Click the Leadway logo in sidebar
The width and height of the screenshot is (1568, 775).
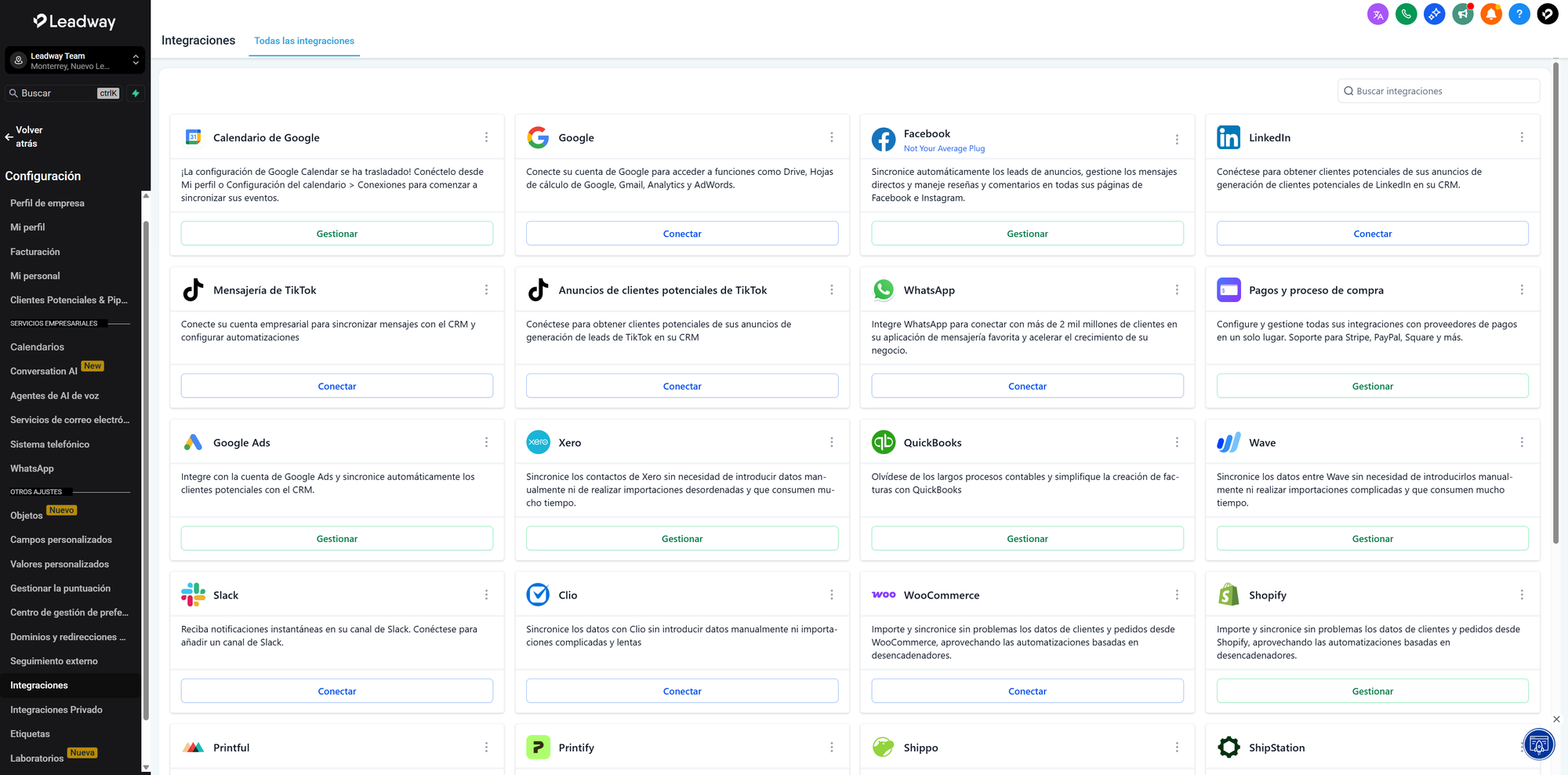pos(74,21)
